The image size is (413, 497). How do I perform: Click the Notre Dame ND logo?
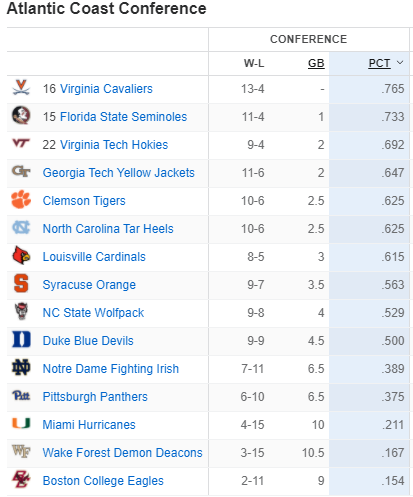coord(21,367)
